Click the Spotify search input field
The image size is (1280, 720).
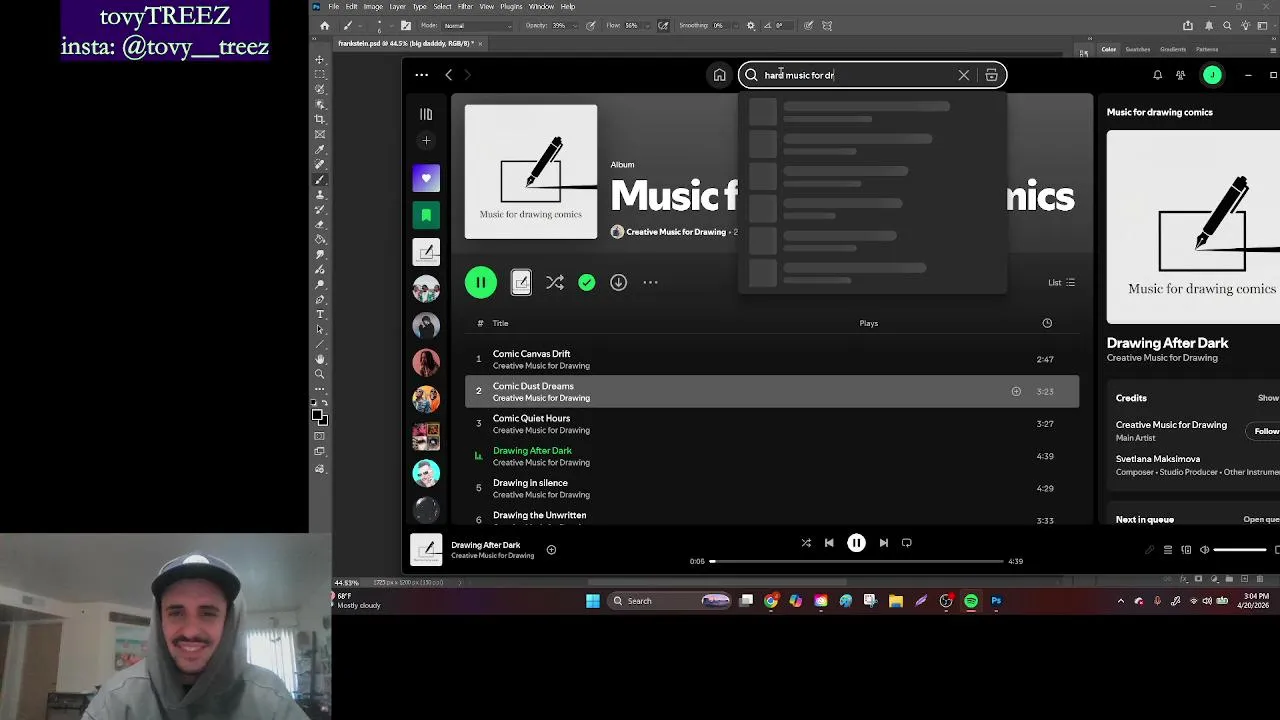[858, 75]
